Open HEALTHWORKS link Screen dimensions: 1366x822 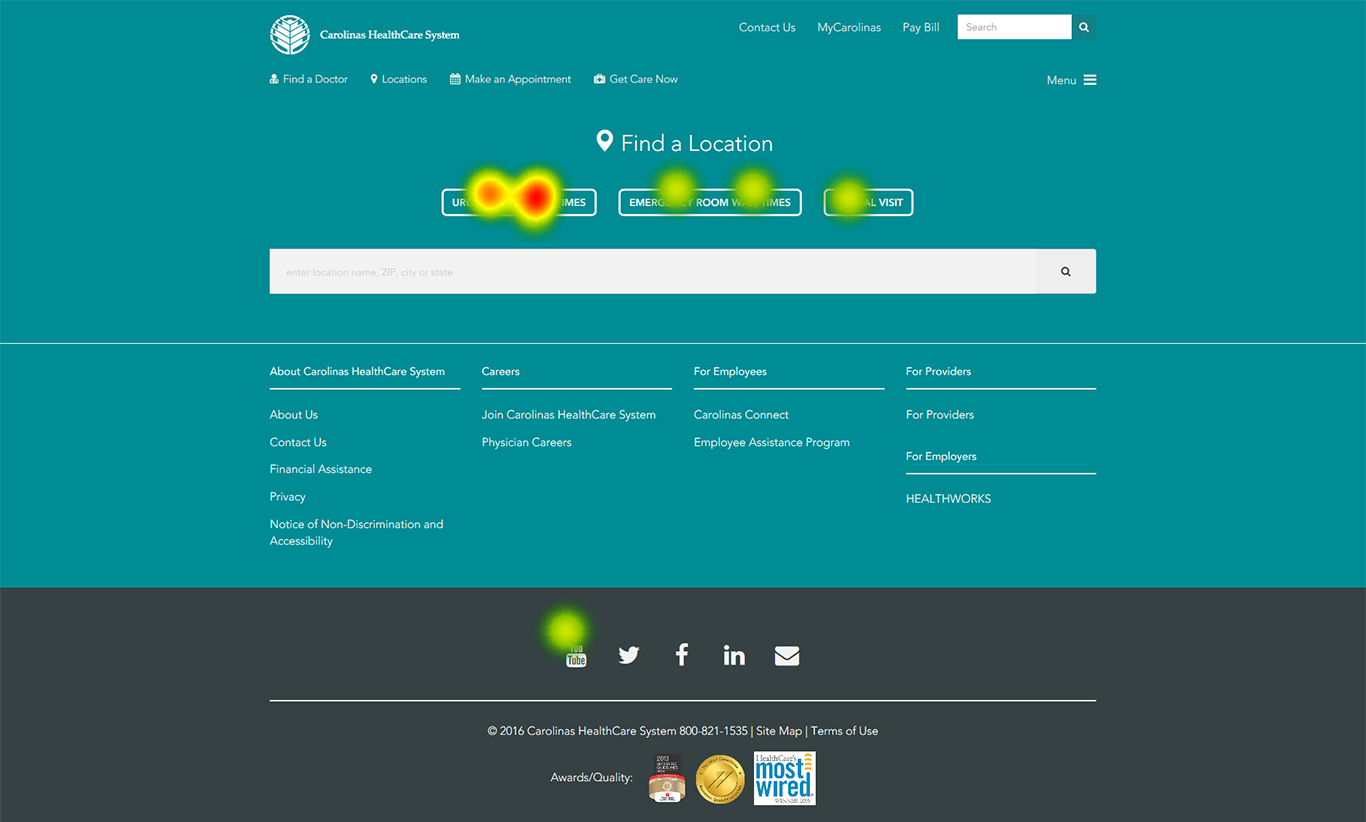(x=948, y=498)
